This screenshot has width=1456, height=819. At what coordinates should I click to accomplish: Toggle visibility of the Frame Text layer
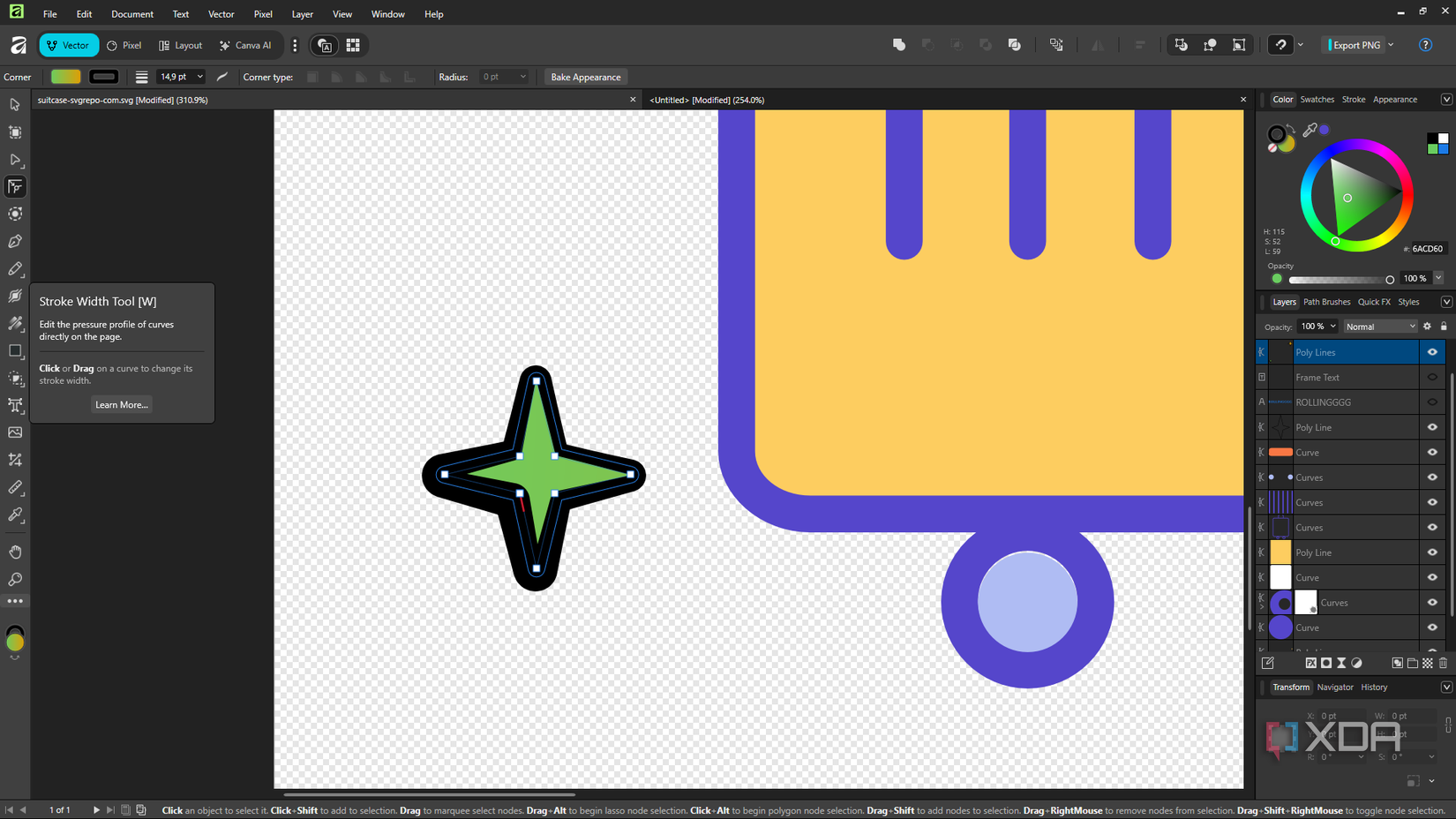pyautogui.click(x=1432, y=377)
